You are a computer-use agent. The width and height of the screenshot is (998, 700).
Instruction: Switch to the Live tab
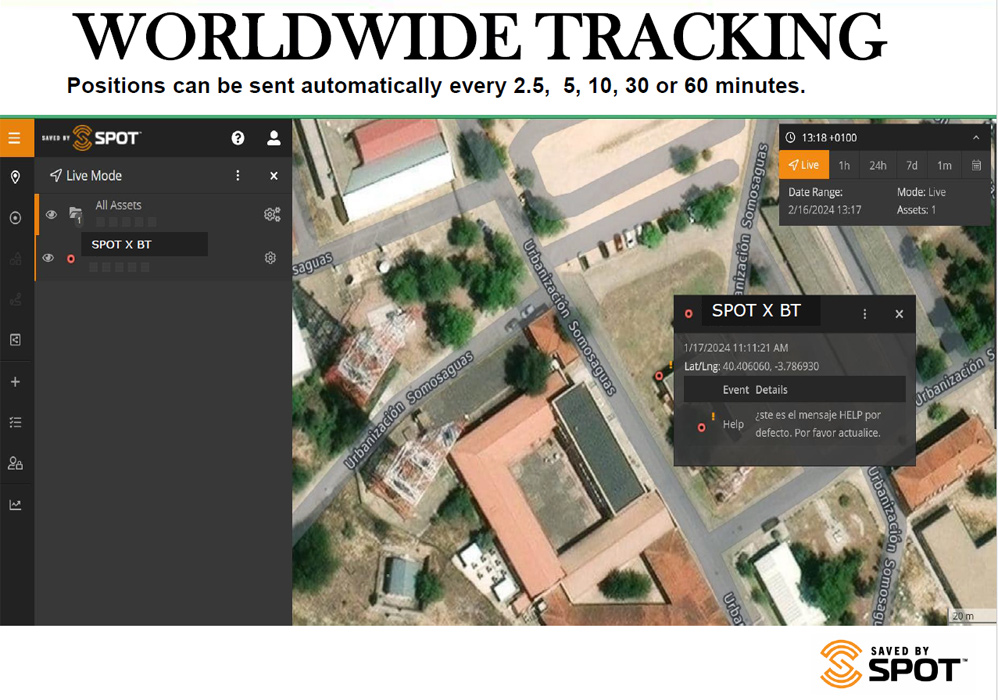[804, 165]
